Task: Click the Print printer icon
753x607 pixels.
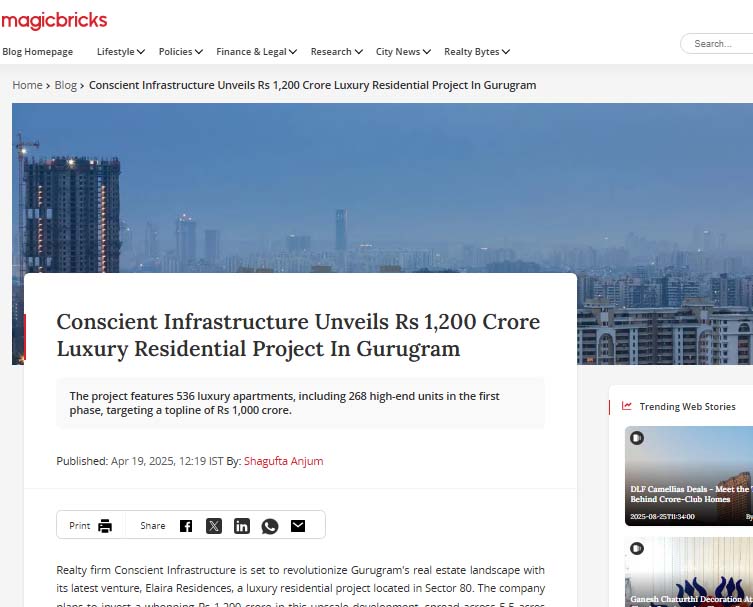Action: [105, 526]
